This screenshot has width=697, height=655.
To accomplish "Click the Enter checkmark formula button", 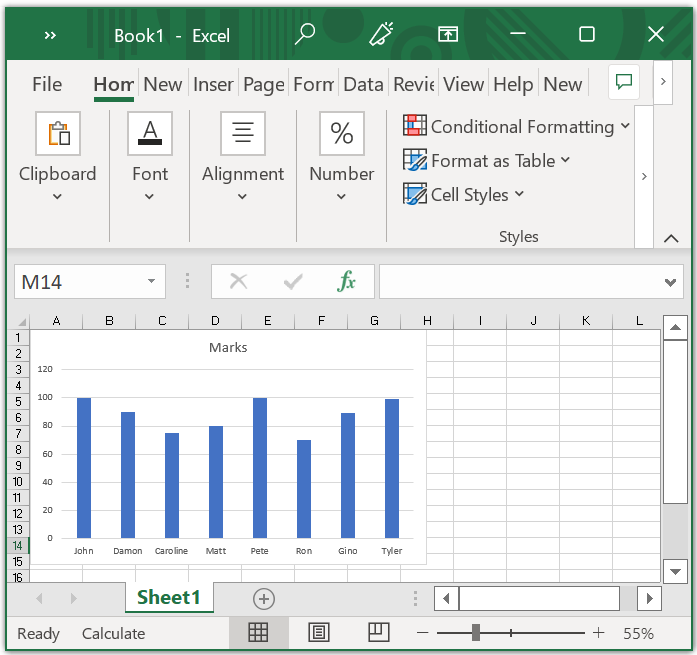I will [293, 281].
